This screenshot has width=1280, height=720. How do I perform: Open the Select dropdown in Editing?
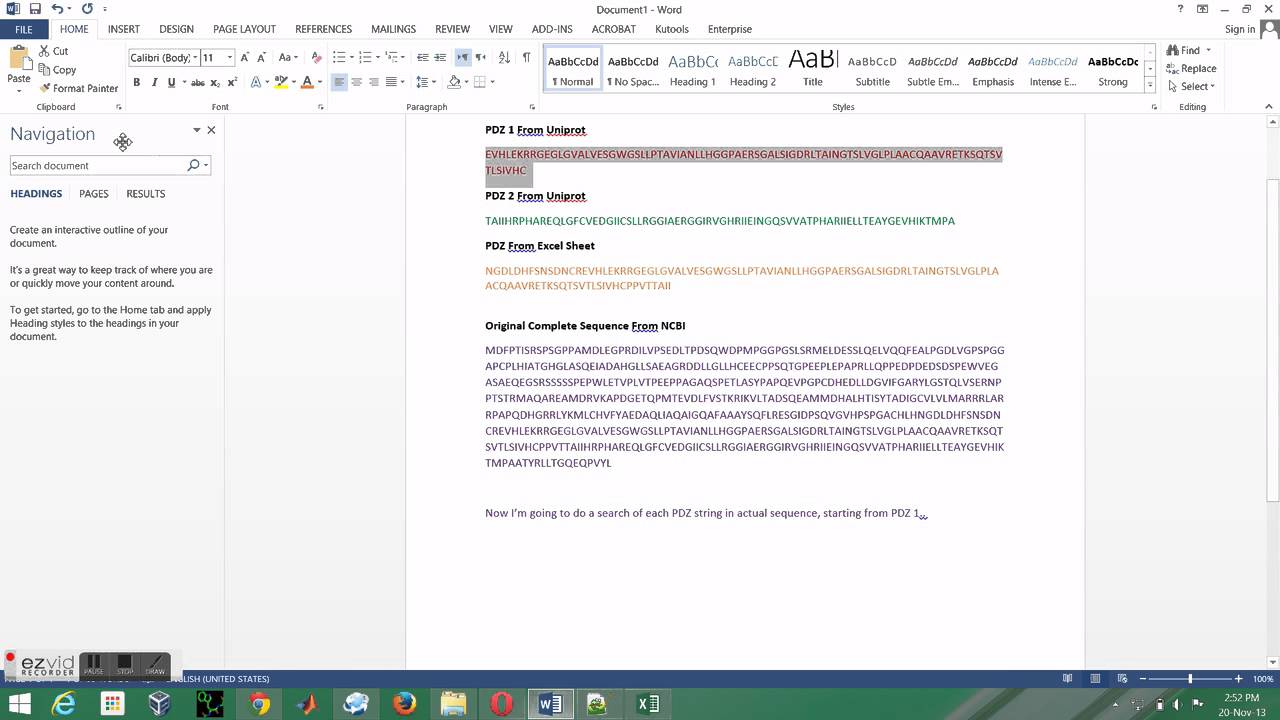(1190, 86)
